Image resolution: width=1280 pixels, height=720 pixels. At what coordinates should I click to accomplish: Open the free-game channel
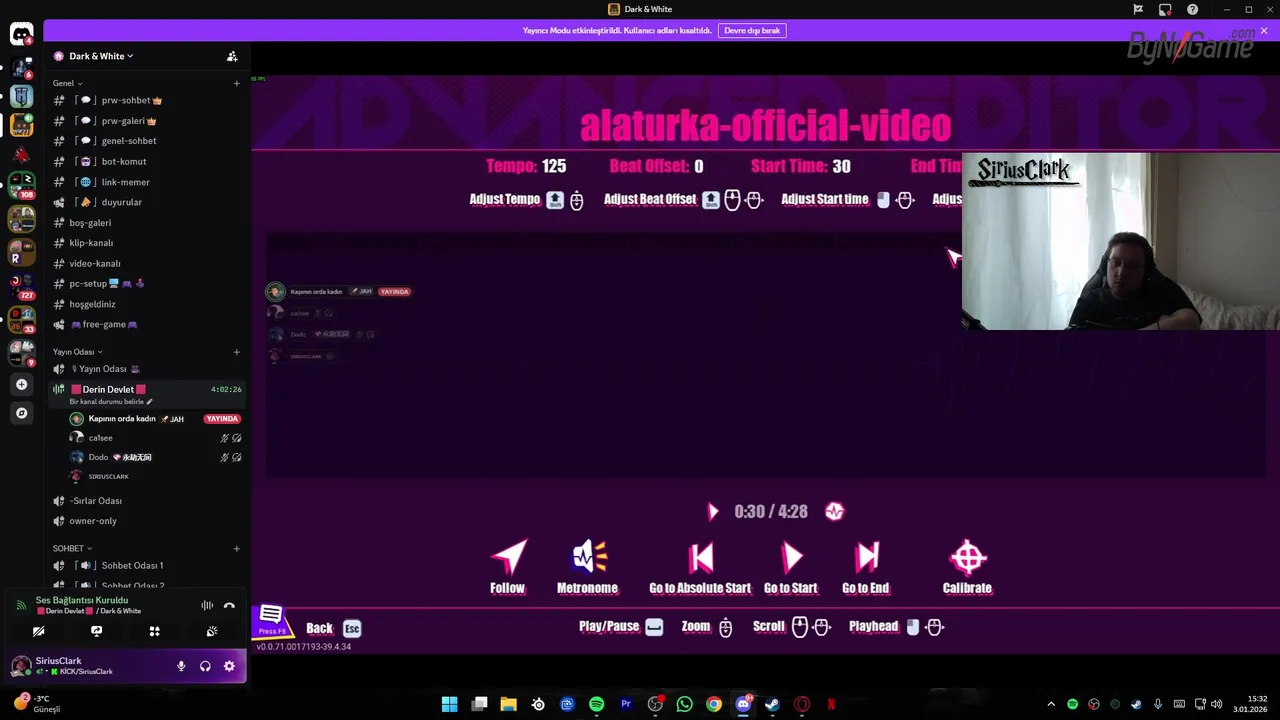click(x=147, y=324)
